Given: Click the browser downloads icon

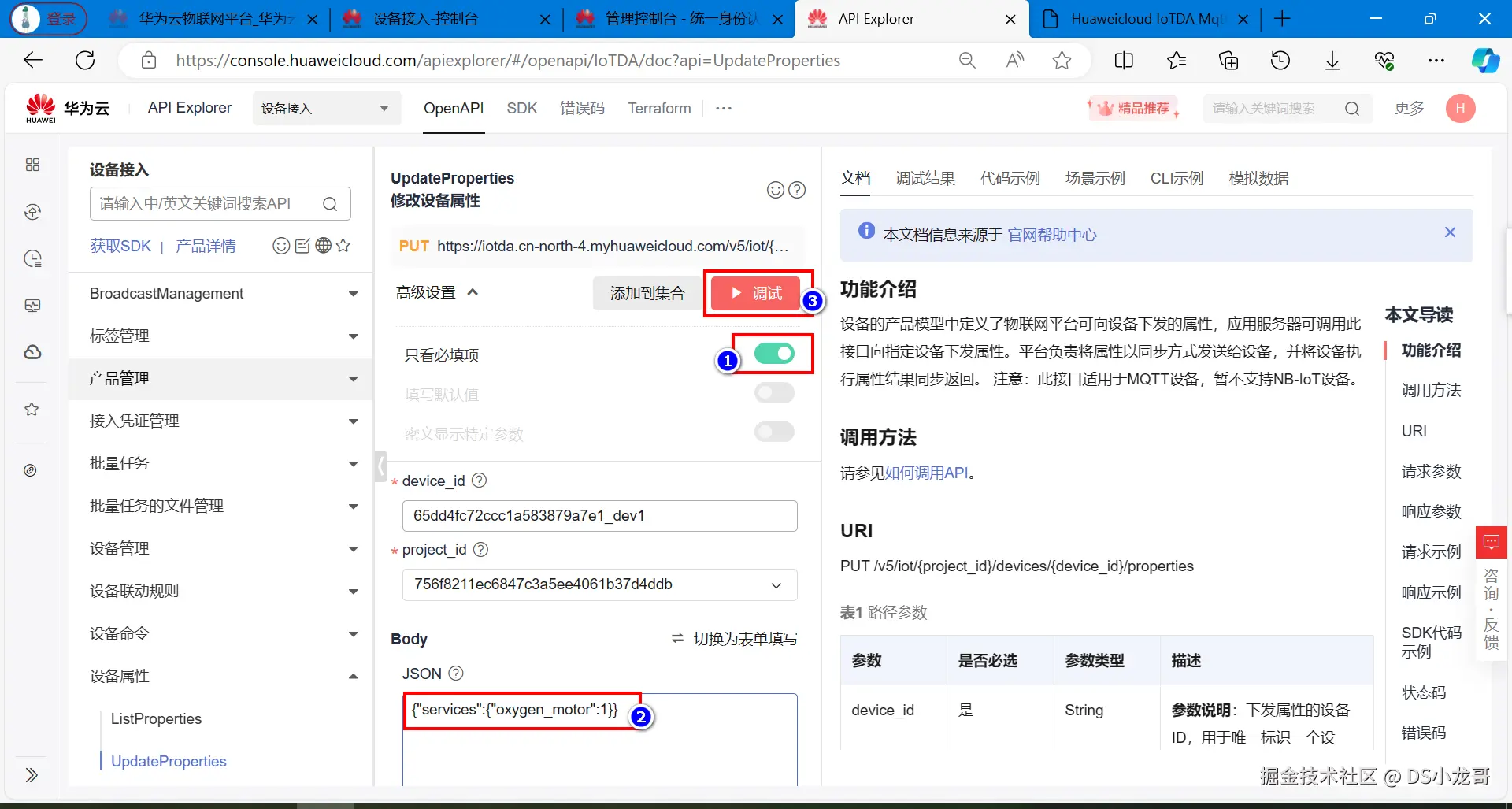Looking at the screenshot, I should click(x=1332, y=61).
